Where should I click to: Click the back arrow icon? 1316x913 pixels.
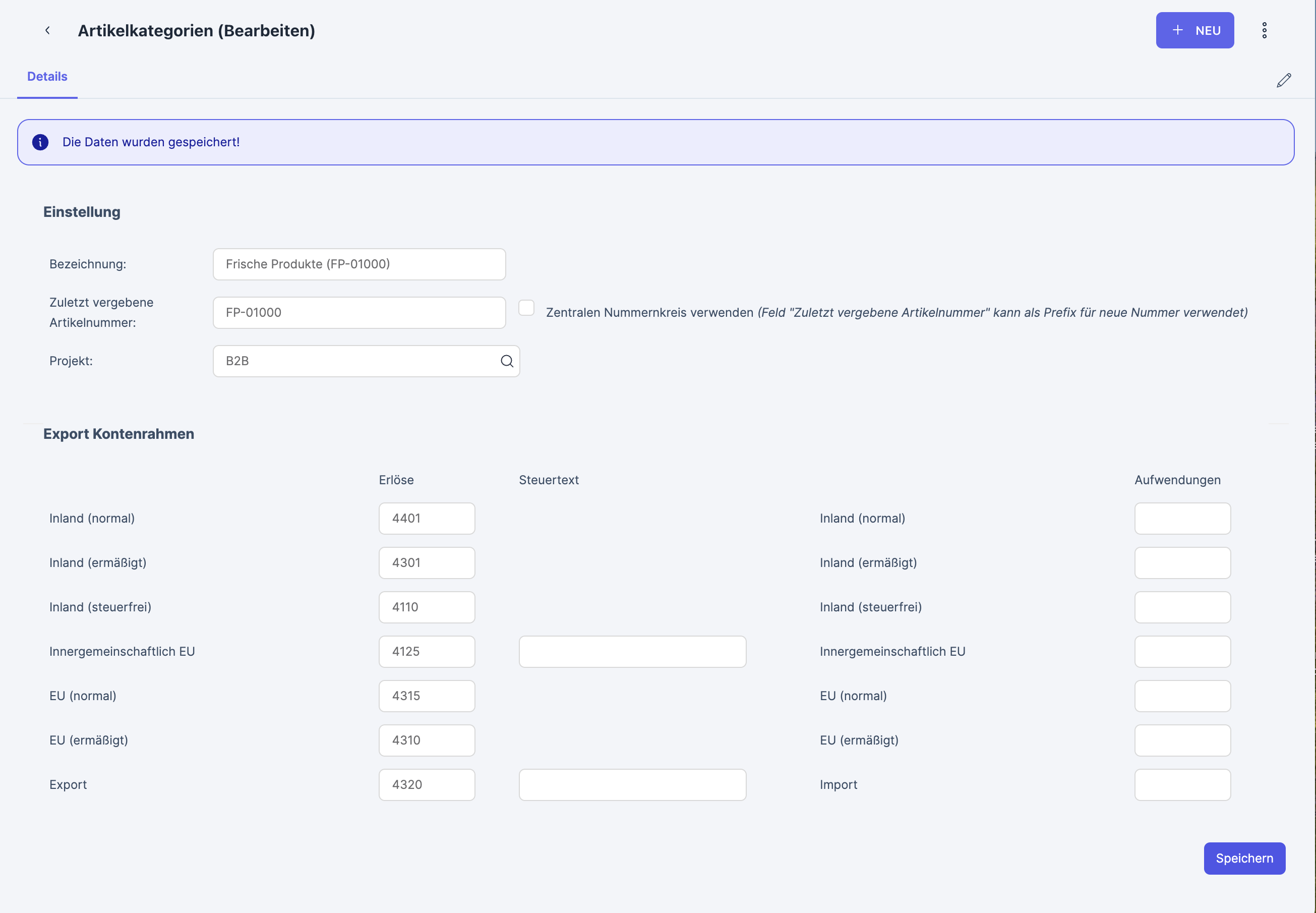click(47, 30)
